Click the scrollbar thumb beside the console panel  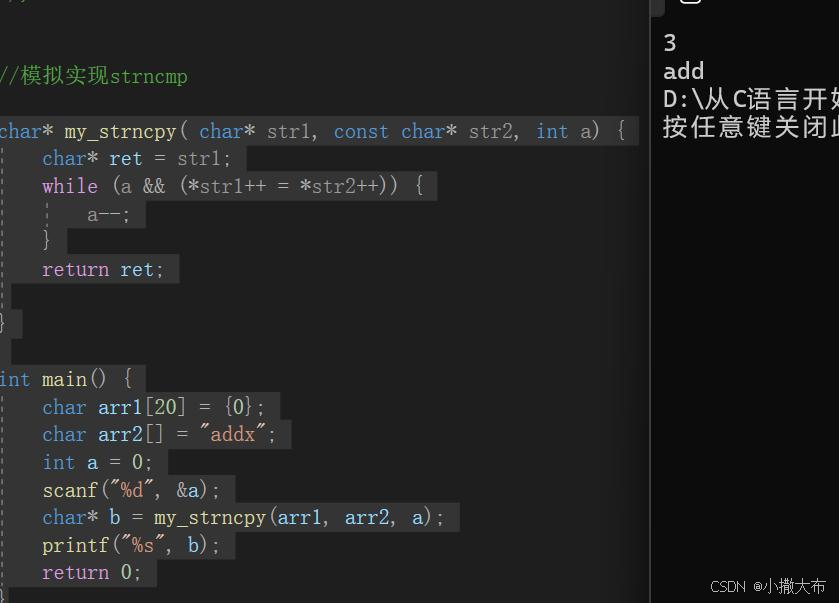(x=655, y=9)
